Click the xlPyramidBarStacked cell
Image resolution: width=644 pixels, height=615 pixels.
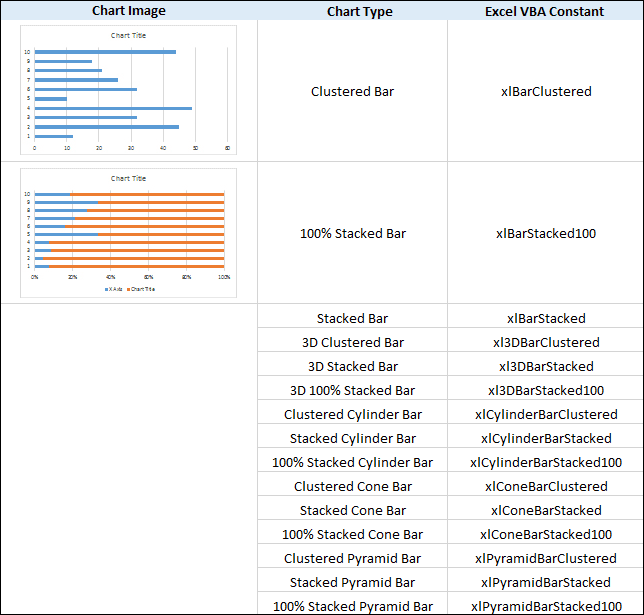[x=546, y=582]
